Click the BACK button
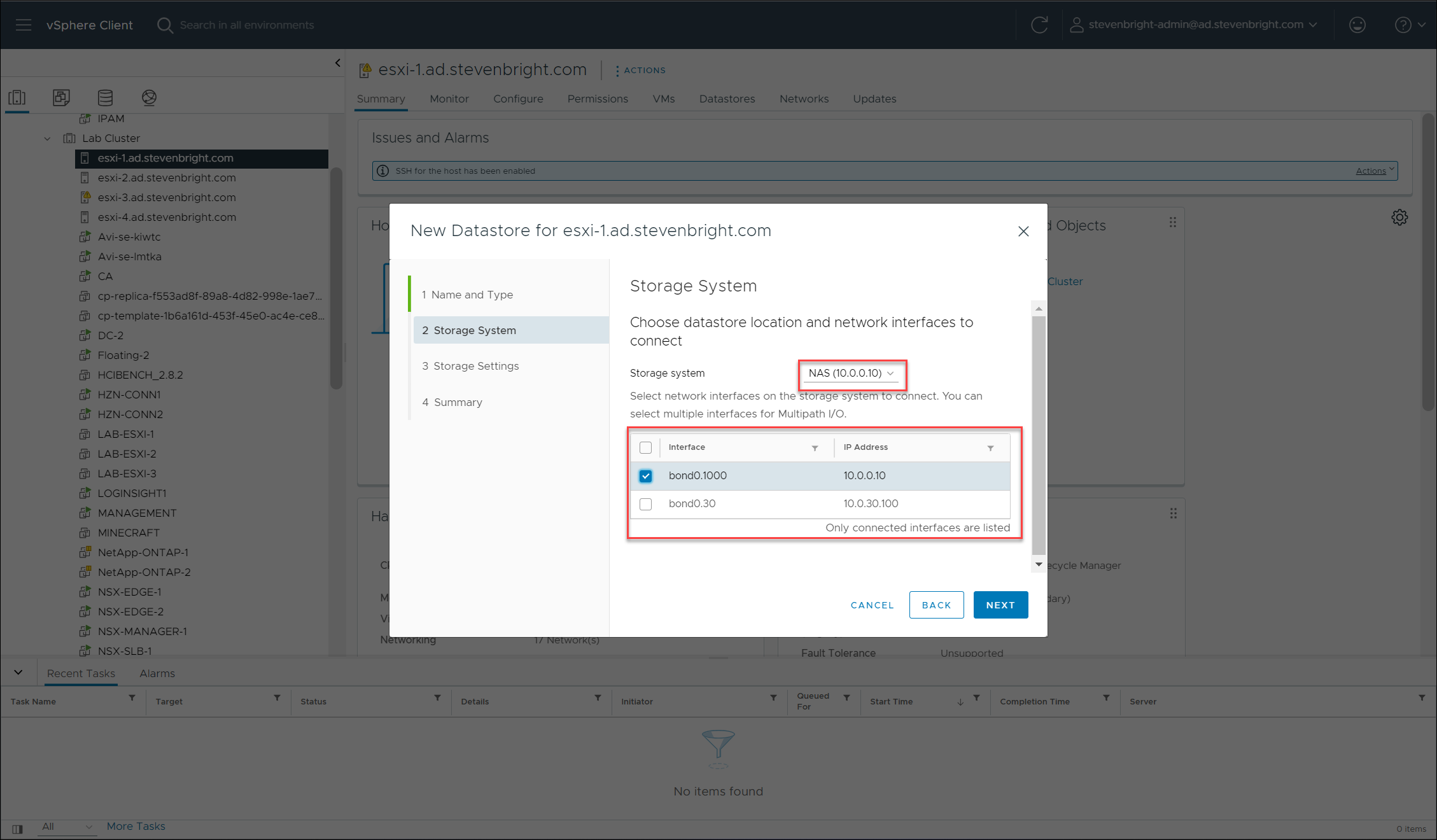The height and width of the screenshot is (840, 1437). 936,605
